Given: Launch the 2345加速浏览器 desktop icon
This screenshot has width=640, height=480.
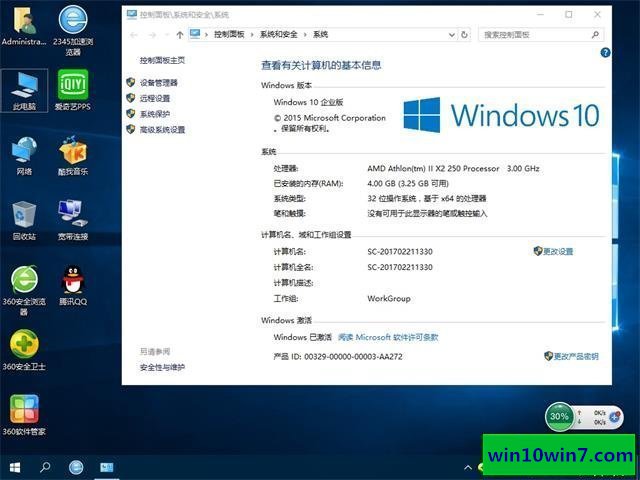Looking at the screenshot, I should (x=73, y=31).
